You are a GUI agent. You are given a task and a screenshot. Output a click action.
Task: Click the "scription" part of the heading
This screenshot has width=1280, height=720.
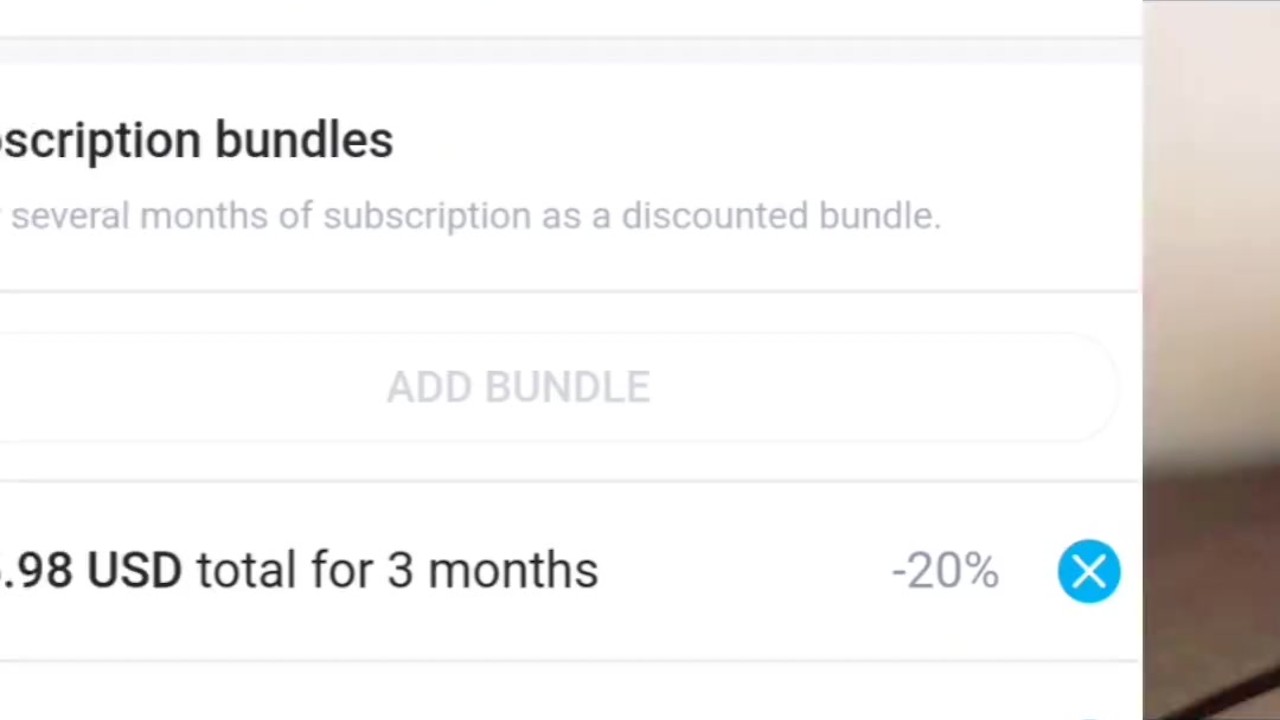(x=100, y=140)
